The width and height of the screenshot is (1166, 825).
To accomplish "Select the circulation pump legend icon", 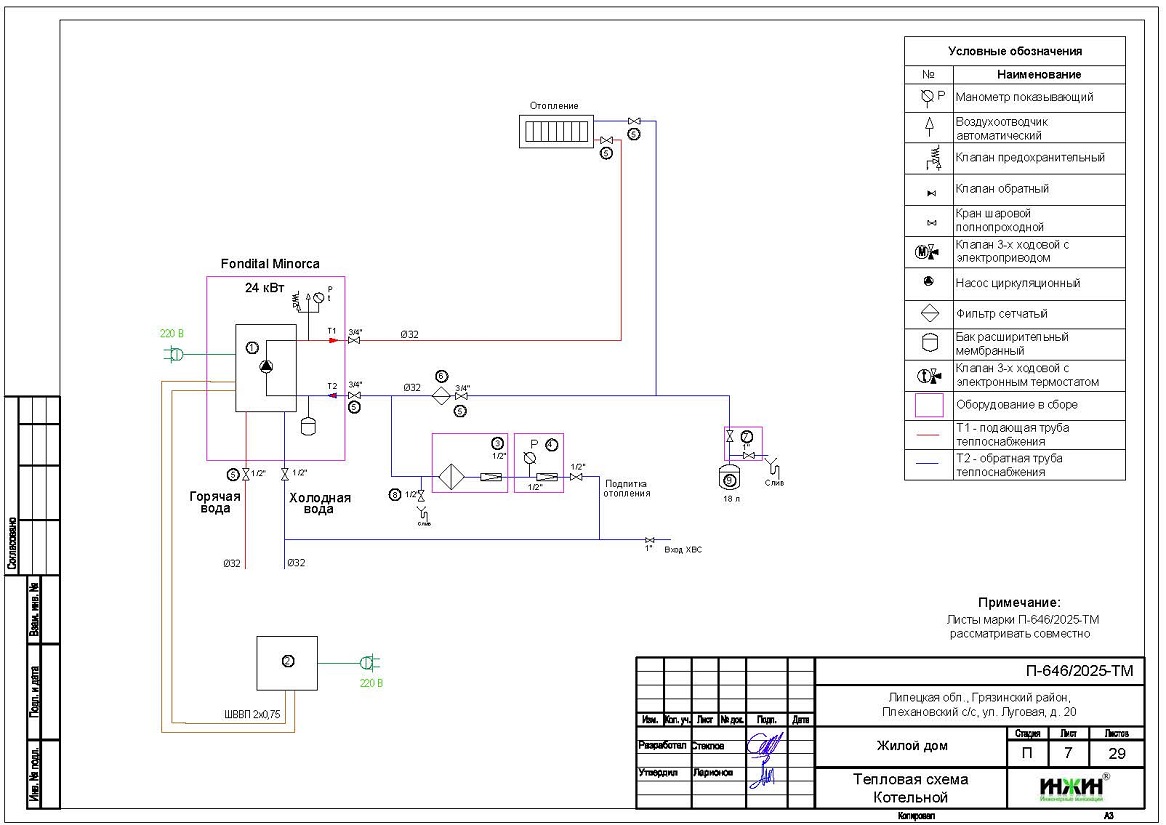I will coord(928,282).
